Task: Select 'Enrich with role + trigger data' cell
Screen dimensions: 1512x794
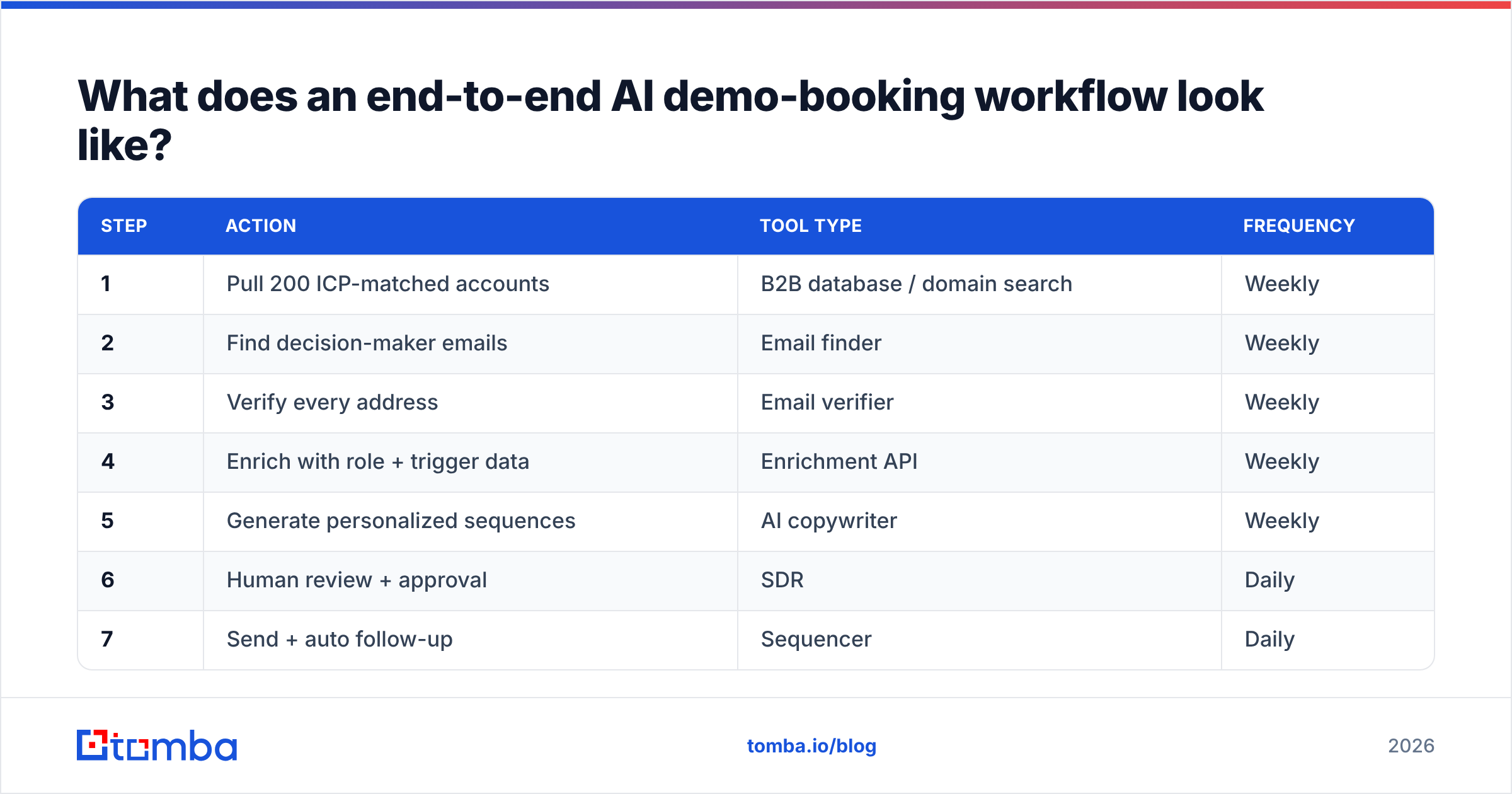Action: (x=471, y=462)
